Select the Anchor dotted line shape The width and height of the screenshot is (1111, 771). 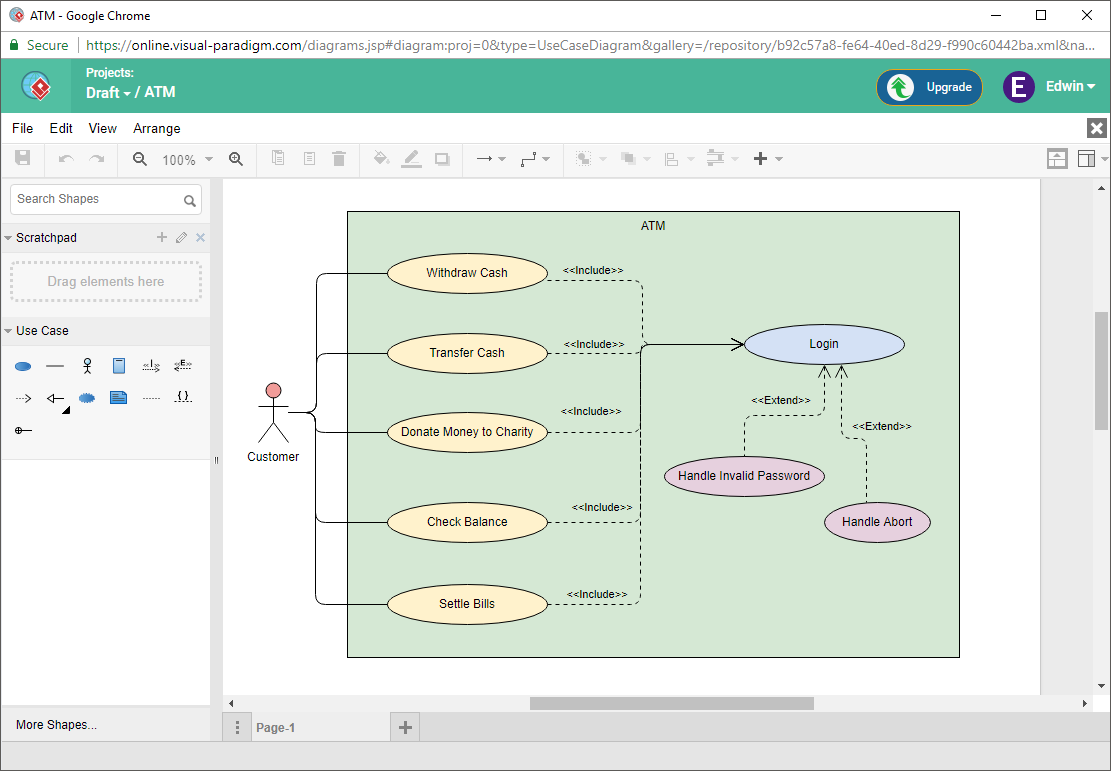151,398
